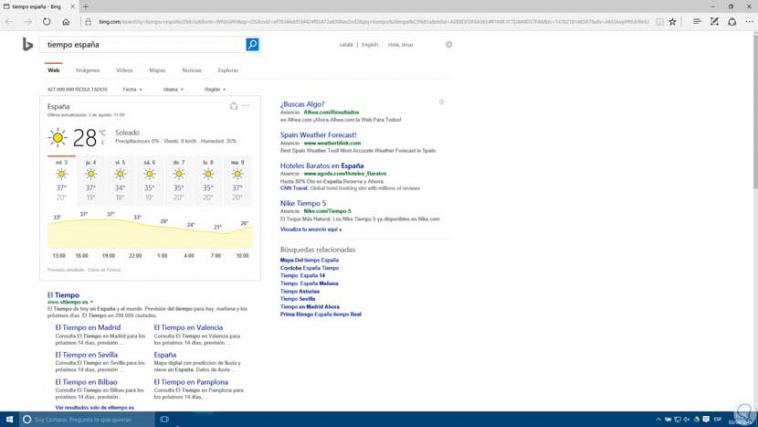
Task: Switch to the Imágenes tab
Action: click(x=87, y=70)
